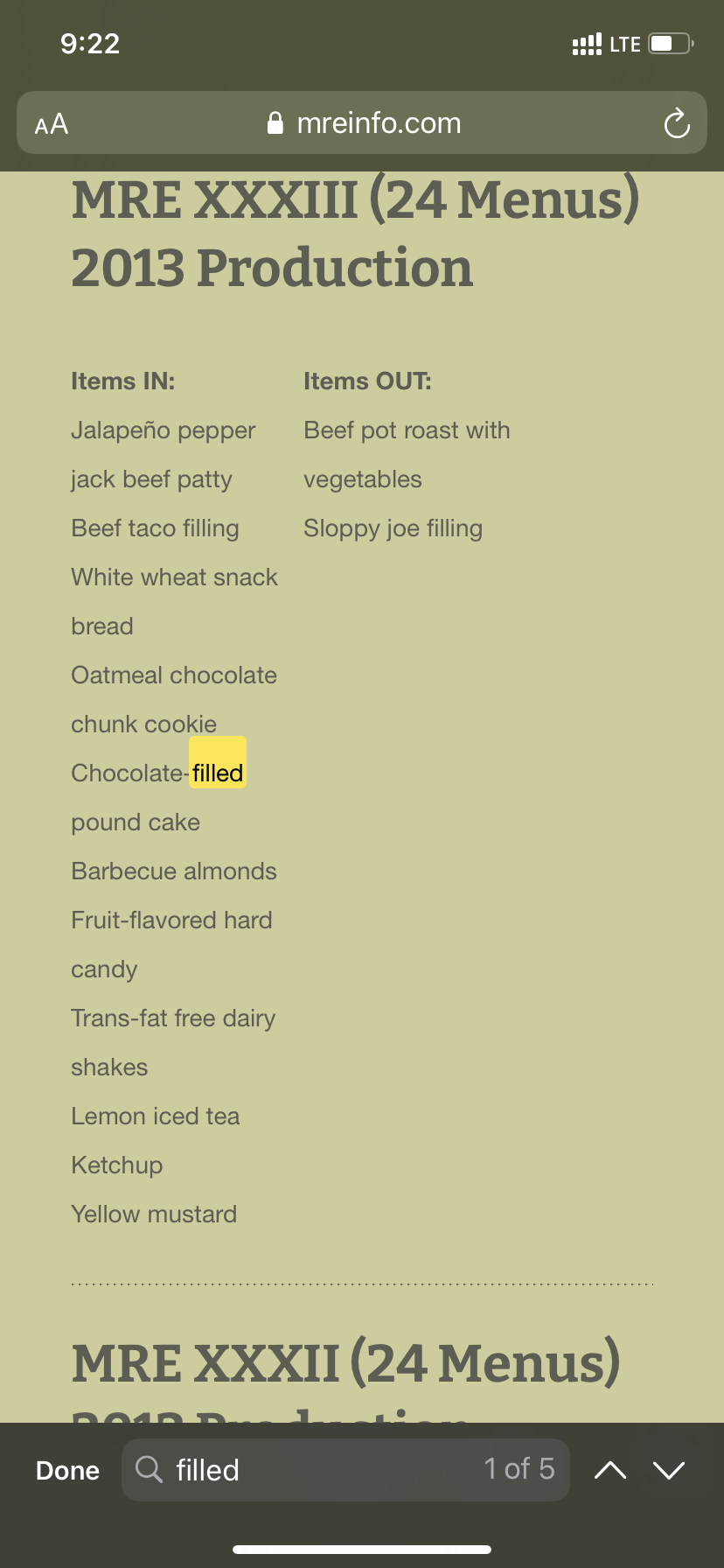Jump to previous match with up arrow
The width and height of the screenshot is (724, 1568).
click(x=610, y=1470)
